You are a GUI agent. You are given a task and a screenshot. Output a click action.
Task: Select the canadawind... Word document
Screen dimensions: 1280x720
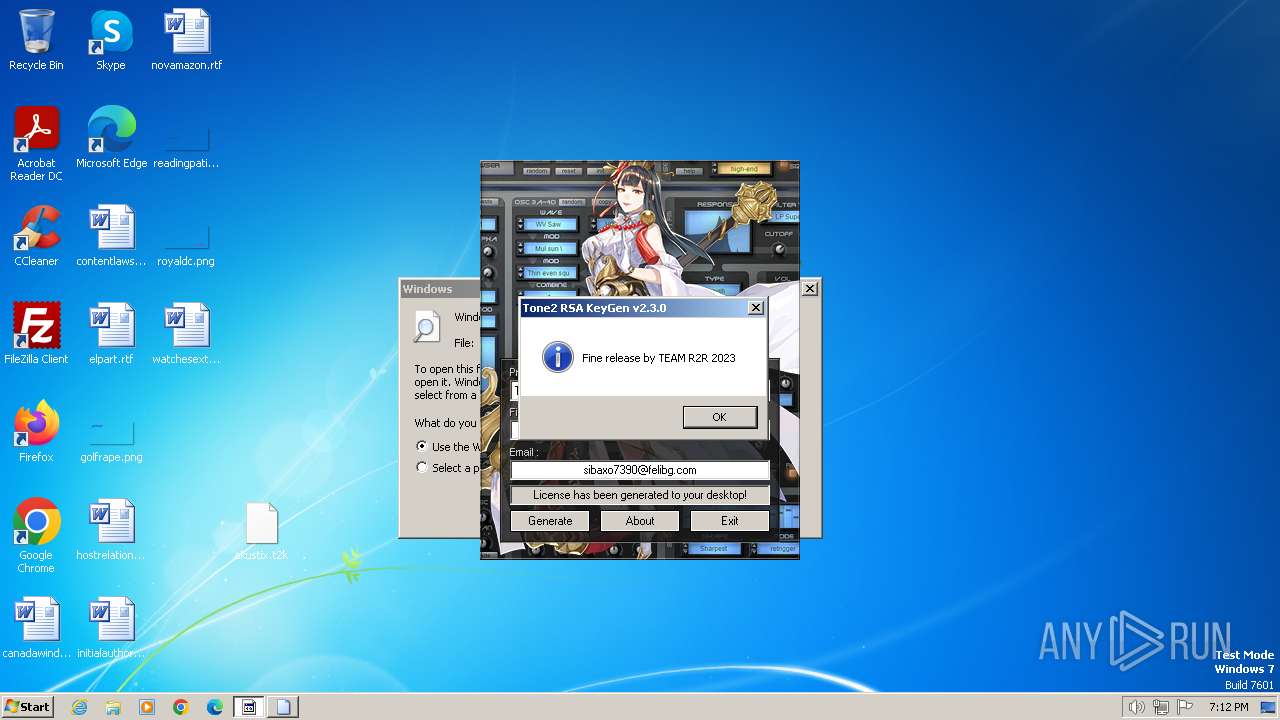[x=36, y=628]
